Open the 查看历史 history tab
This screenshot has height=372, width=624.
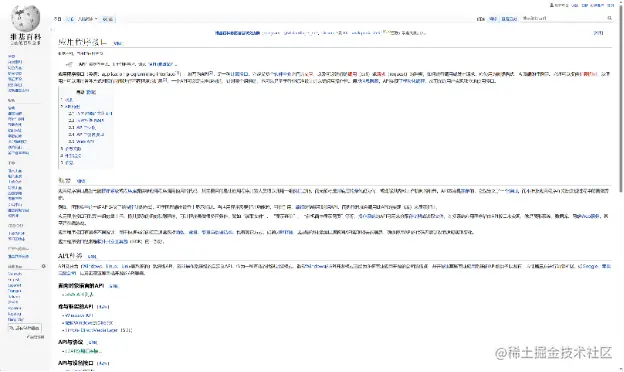tap(509, 19)
